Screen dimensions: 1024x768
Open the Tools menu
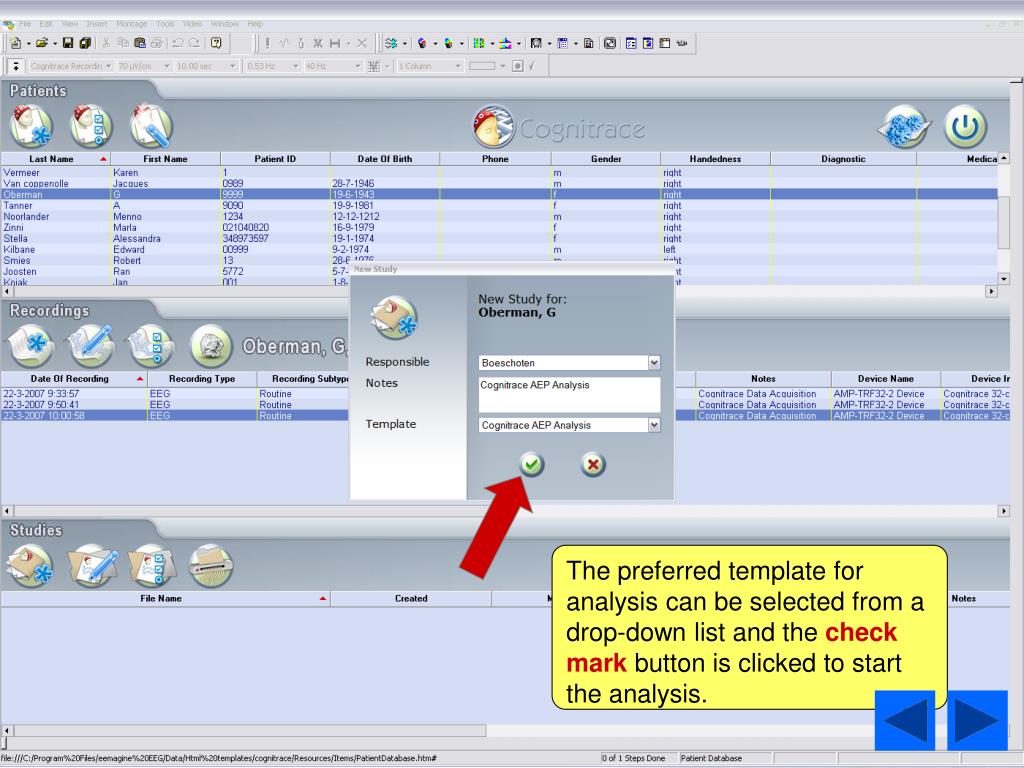[165, 24]
